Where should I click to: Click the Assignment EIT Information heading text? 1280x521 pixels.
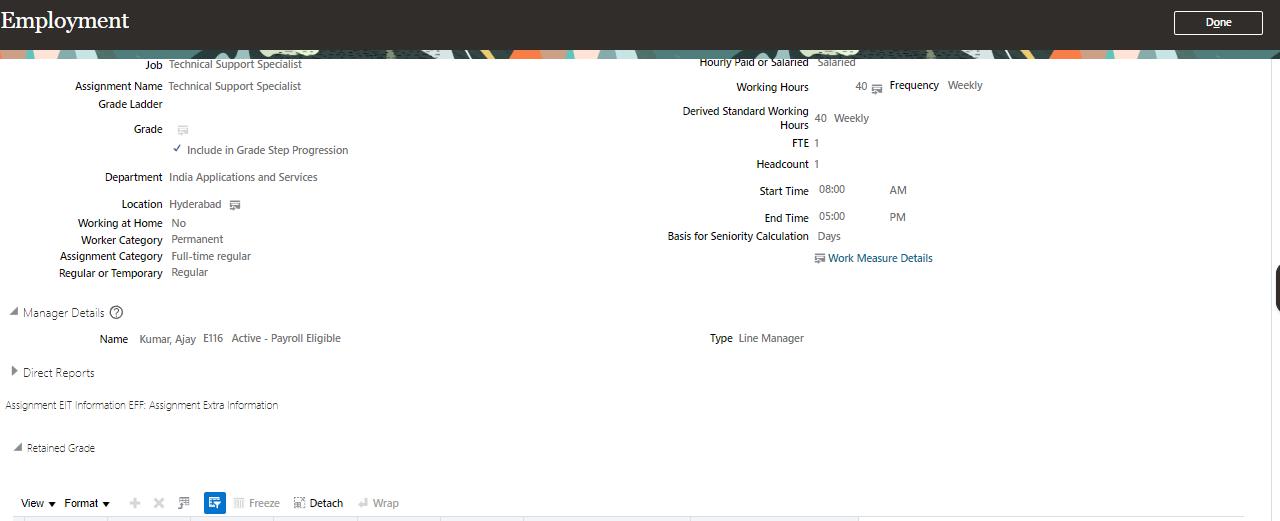(x=141, y=405)
